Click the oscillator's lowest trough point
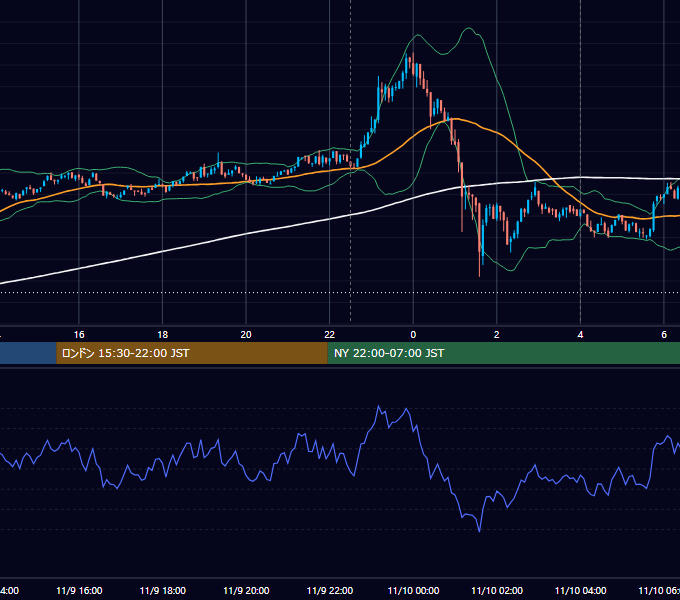The height and width of the screenshot is (600, 680). point(479,531)
